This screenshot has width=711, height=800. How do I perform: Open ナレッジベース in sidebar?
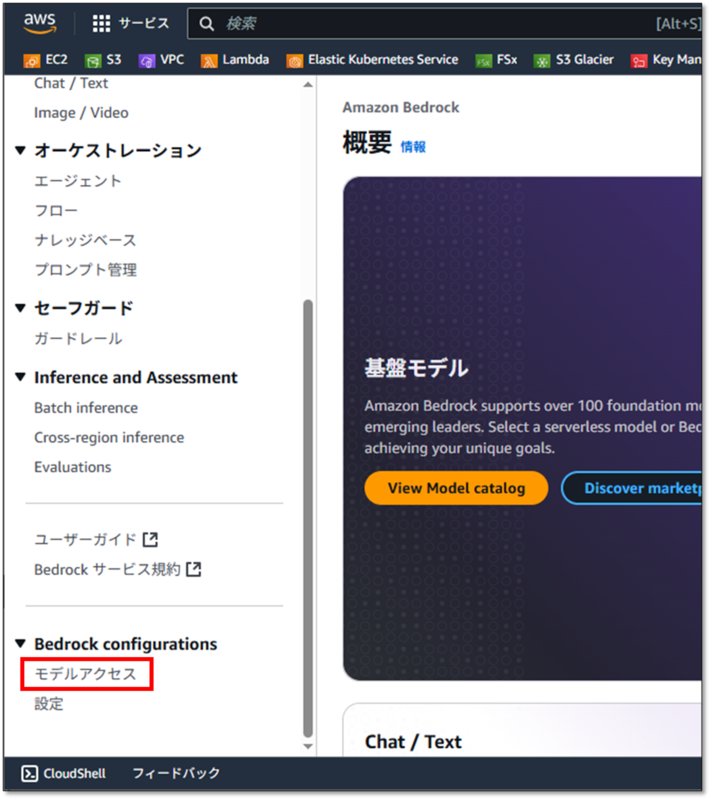(x=85, y=240)
